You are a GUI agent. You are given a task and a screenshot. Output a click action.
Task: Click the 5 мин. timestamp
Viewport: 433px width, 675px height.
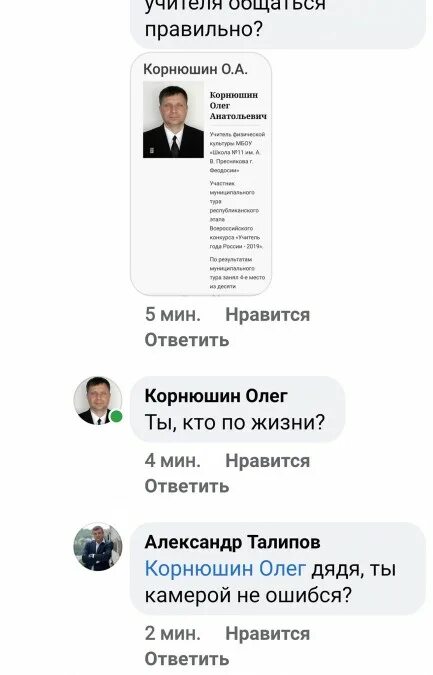point(173,315)
